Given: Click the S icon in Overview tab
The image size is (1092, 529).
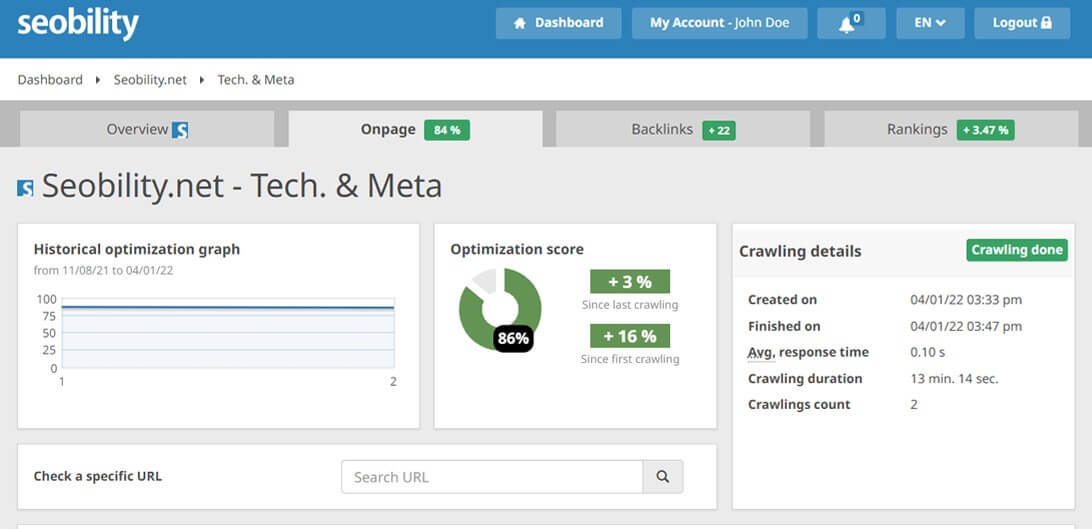Looking at the screenshot, I should pyautogui.click(x=180, y=130).
